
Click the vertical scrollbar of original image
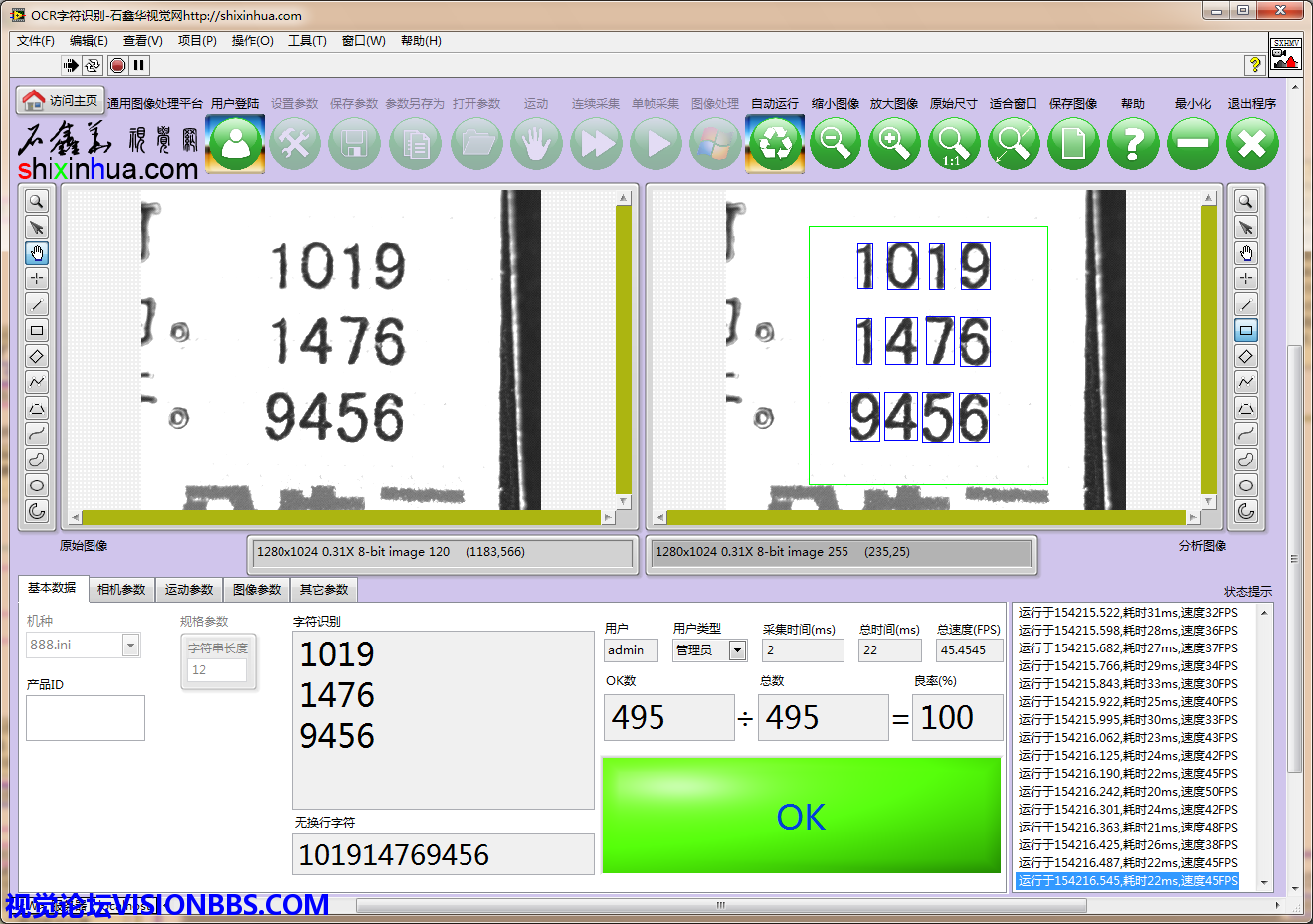coord(624,348)
